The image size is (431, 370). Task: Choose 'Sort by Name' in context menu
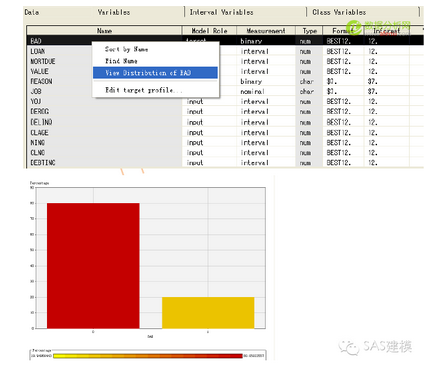pyautogui.click(x=126, y=49)
